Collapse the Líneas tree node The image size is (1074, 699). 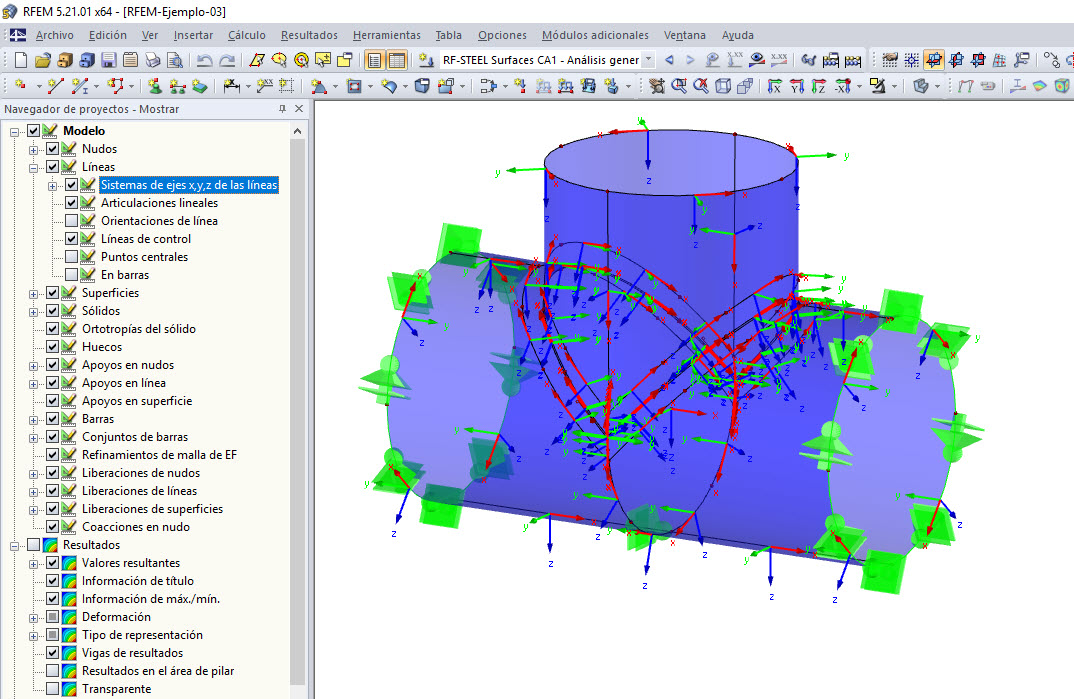tap(34, 167)
